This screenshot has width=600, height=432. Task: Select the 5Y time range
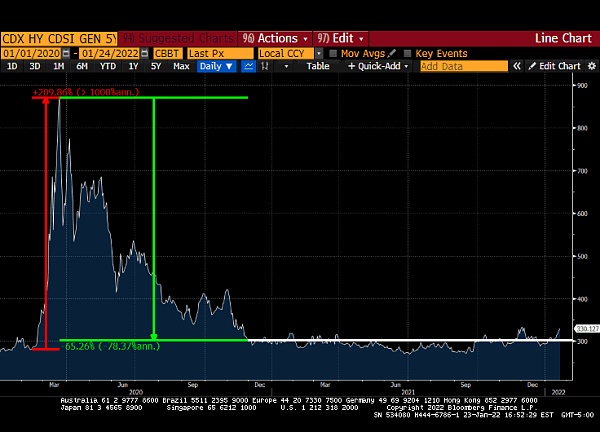pos(156,66)
